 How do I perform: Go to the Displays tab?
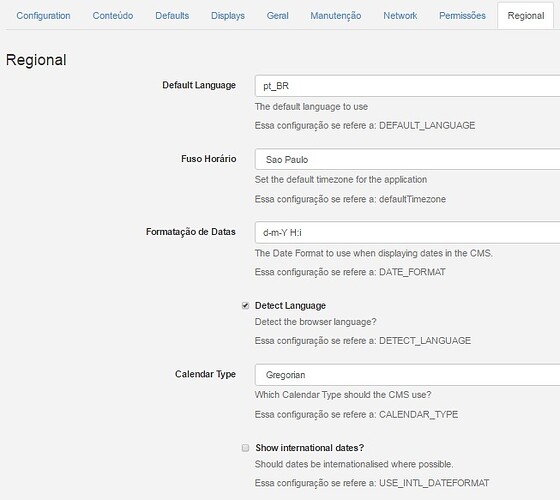[228, 16]
